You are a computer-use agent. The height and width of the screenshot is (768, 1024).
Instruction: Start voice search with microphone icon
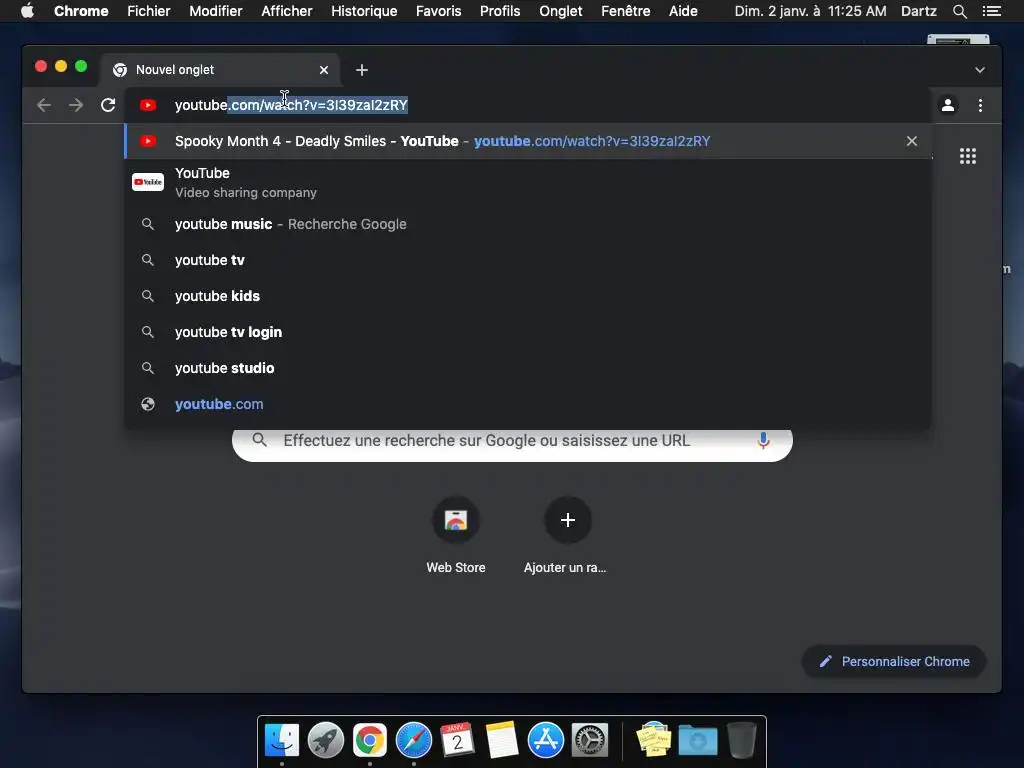pos(763,441)
